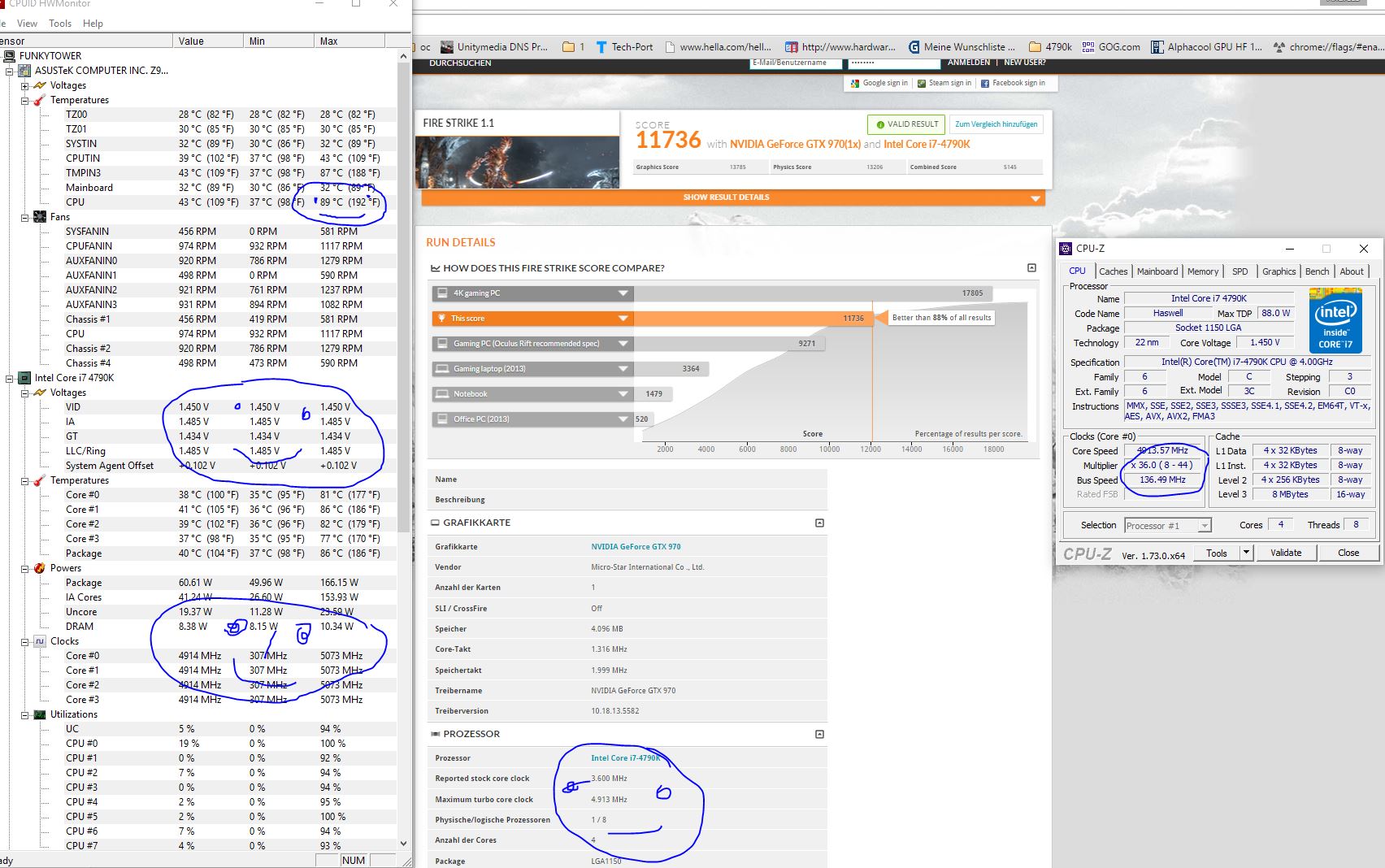Click the Steam sign in icon
This screenshot has height=868, width=1385.
[922, 83]
